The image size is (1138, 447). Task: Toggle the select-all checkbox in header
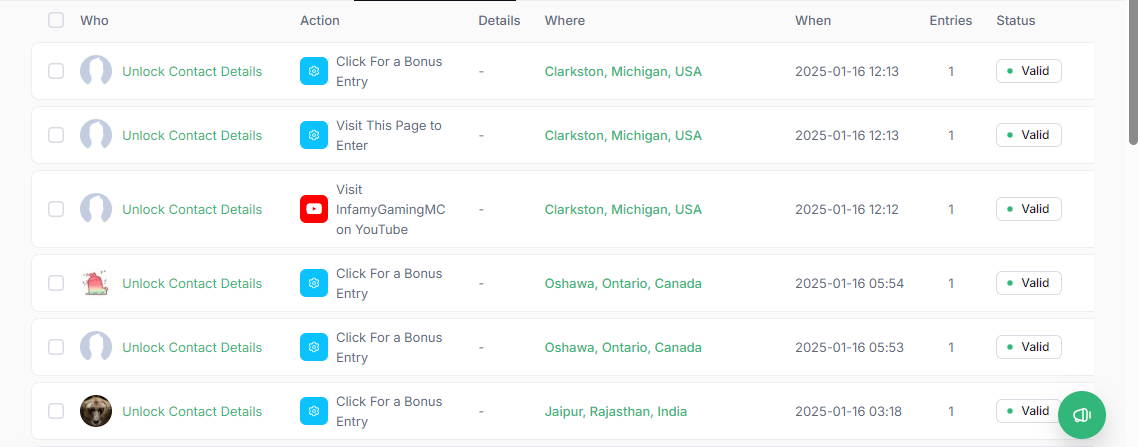click(x=56, y=20)
